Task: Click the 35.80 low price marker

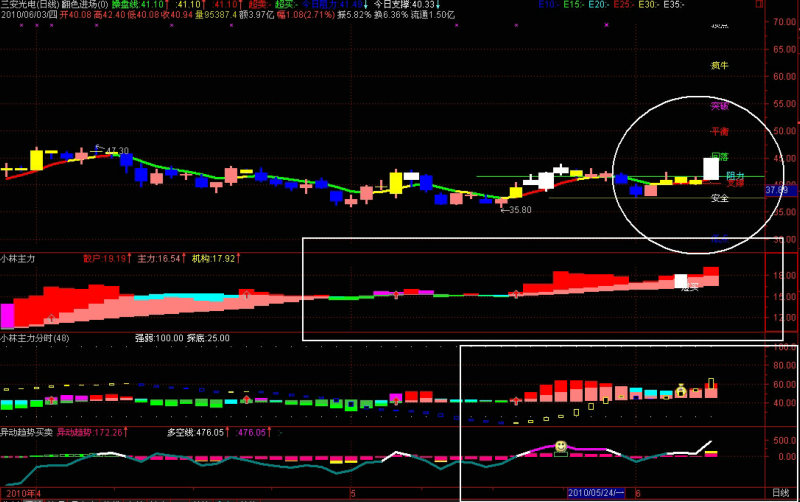Action: point(516,210)
